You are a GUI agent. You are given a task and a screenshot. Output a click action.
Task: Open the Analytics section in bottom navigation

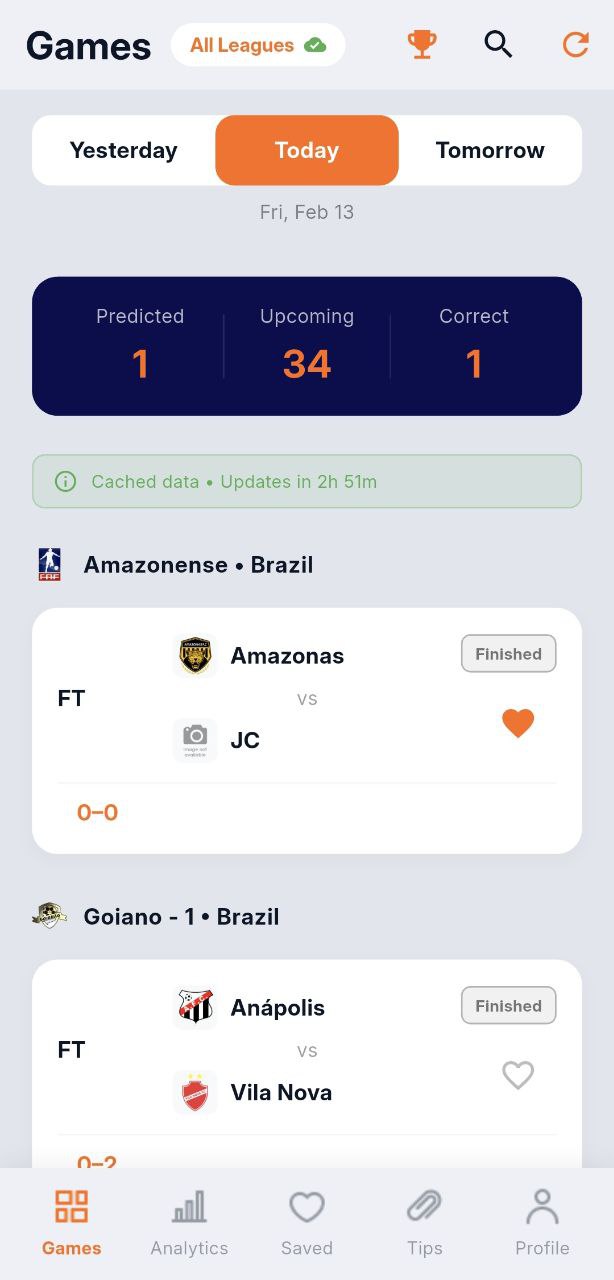[x=189, y=1222]
